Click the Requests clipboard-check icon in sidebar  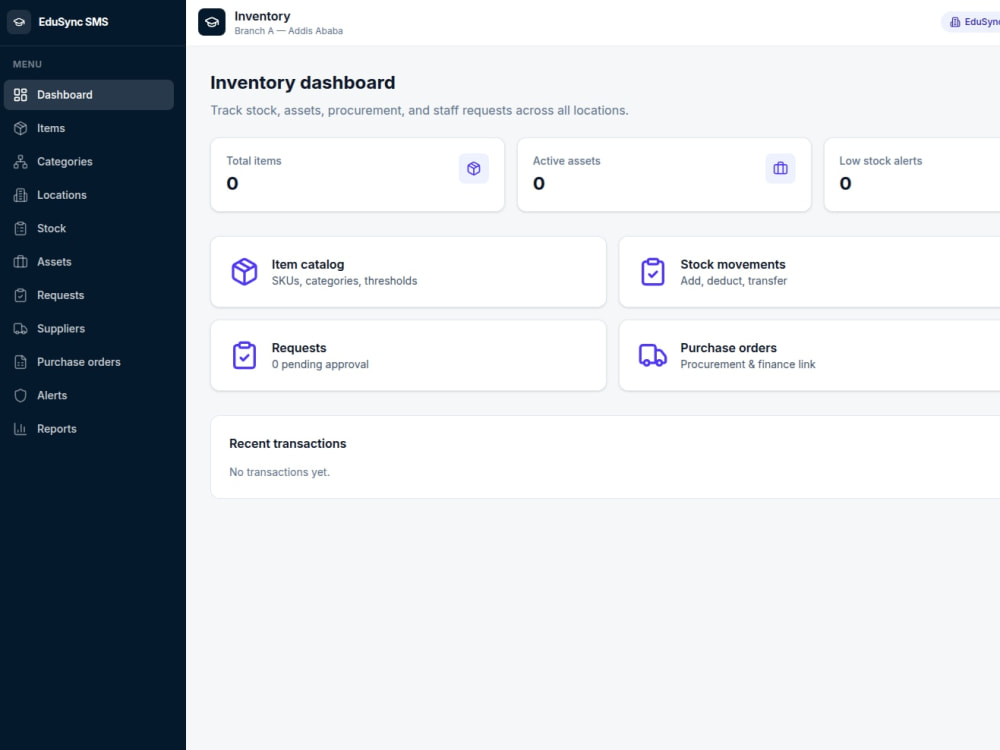[x=20, y=295]
